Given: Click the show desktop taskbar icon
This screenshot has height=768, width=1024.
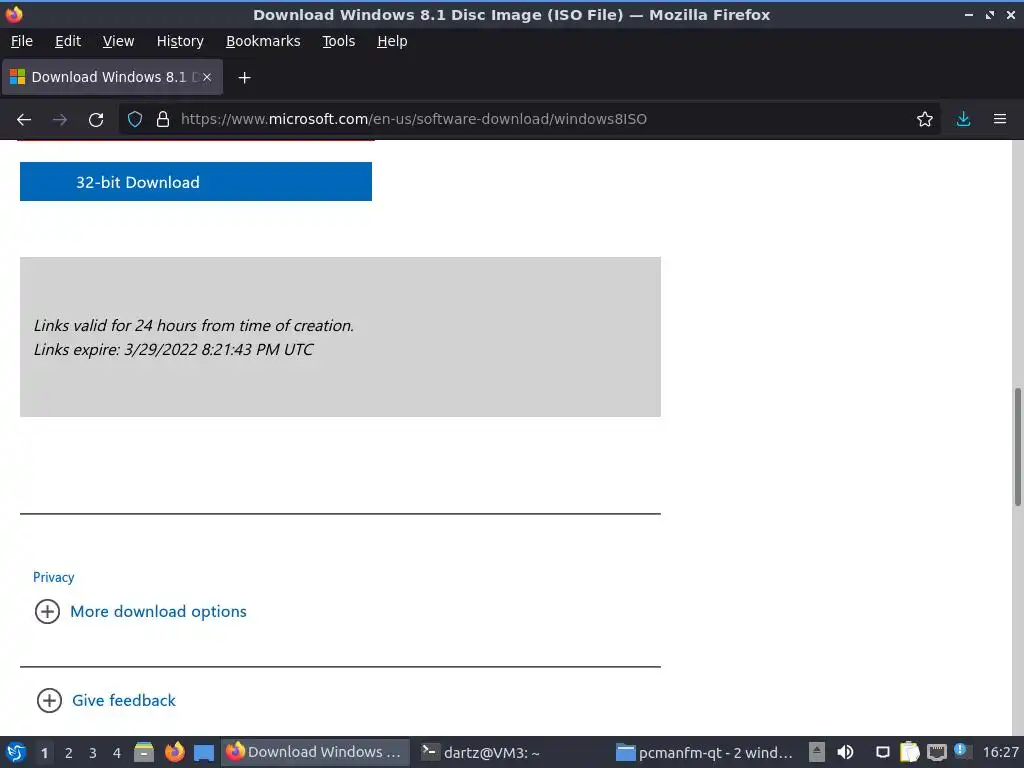Looking at the screenshot, I should point(204,752).
